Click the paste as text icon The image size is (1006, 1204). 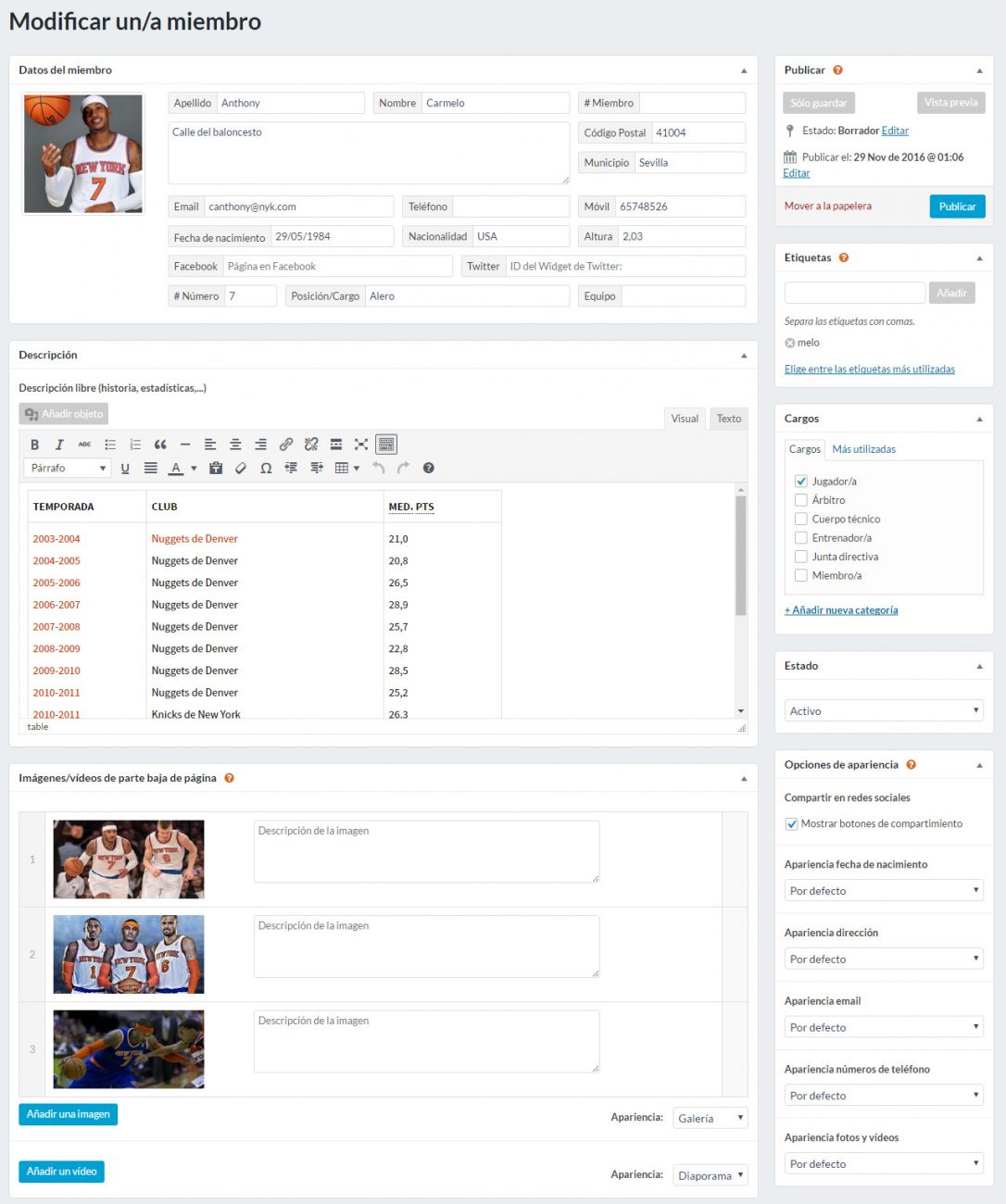[216, 468]
